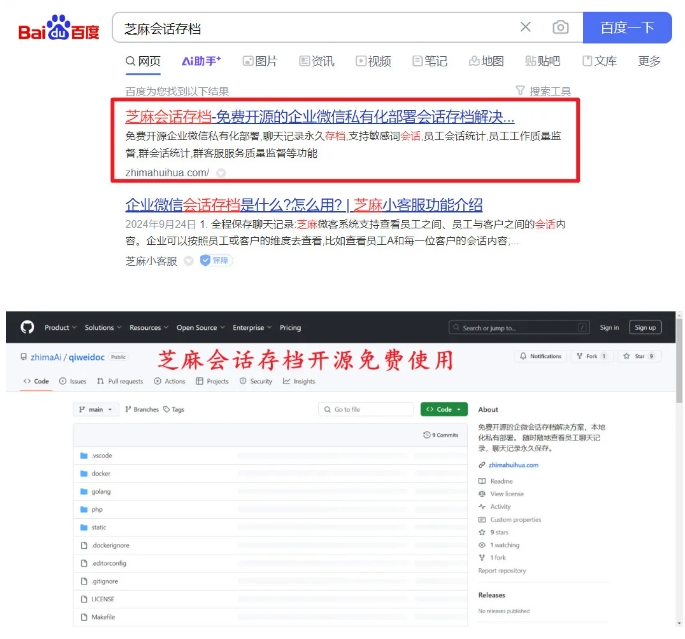Click the Baidu logo
Screen dimensions: 685x639
[59, 28]
